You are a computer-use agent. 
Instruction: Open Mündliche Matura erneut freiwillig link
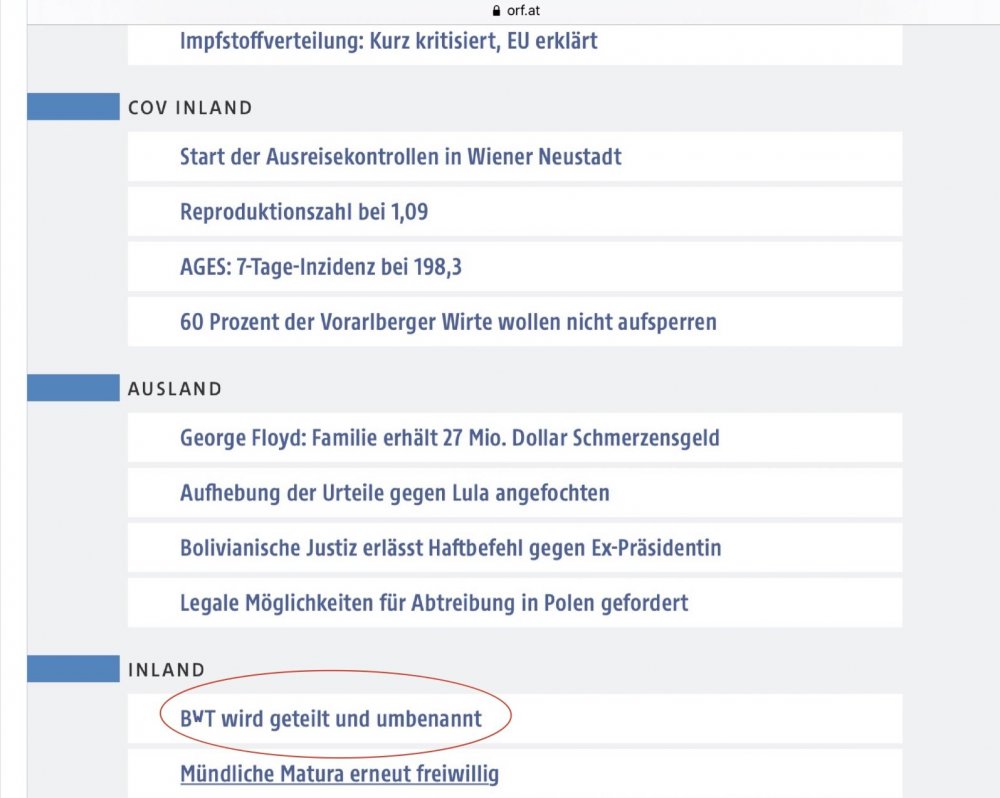[x=339, y=774]
